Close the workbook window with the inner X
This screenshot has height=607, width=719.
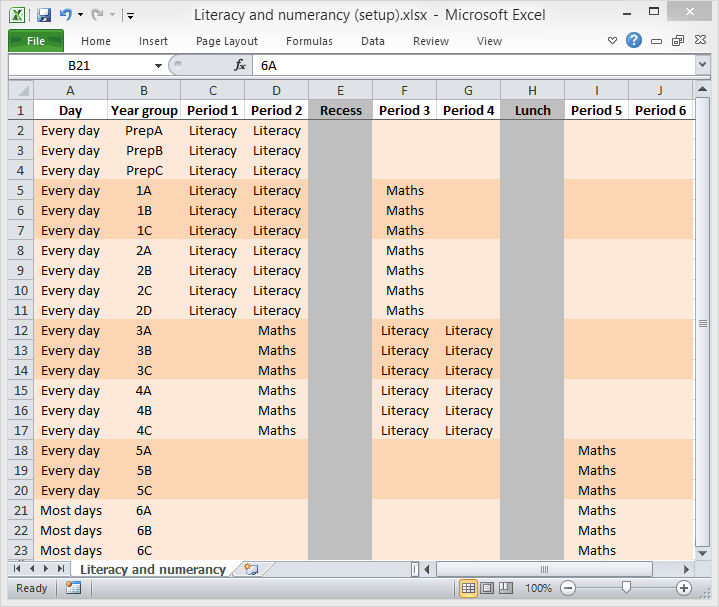(700, 40)
